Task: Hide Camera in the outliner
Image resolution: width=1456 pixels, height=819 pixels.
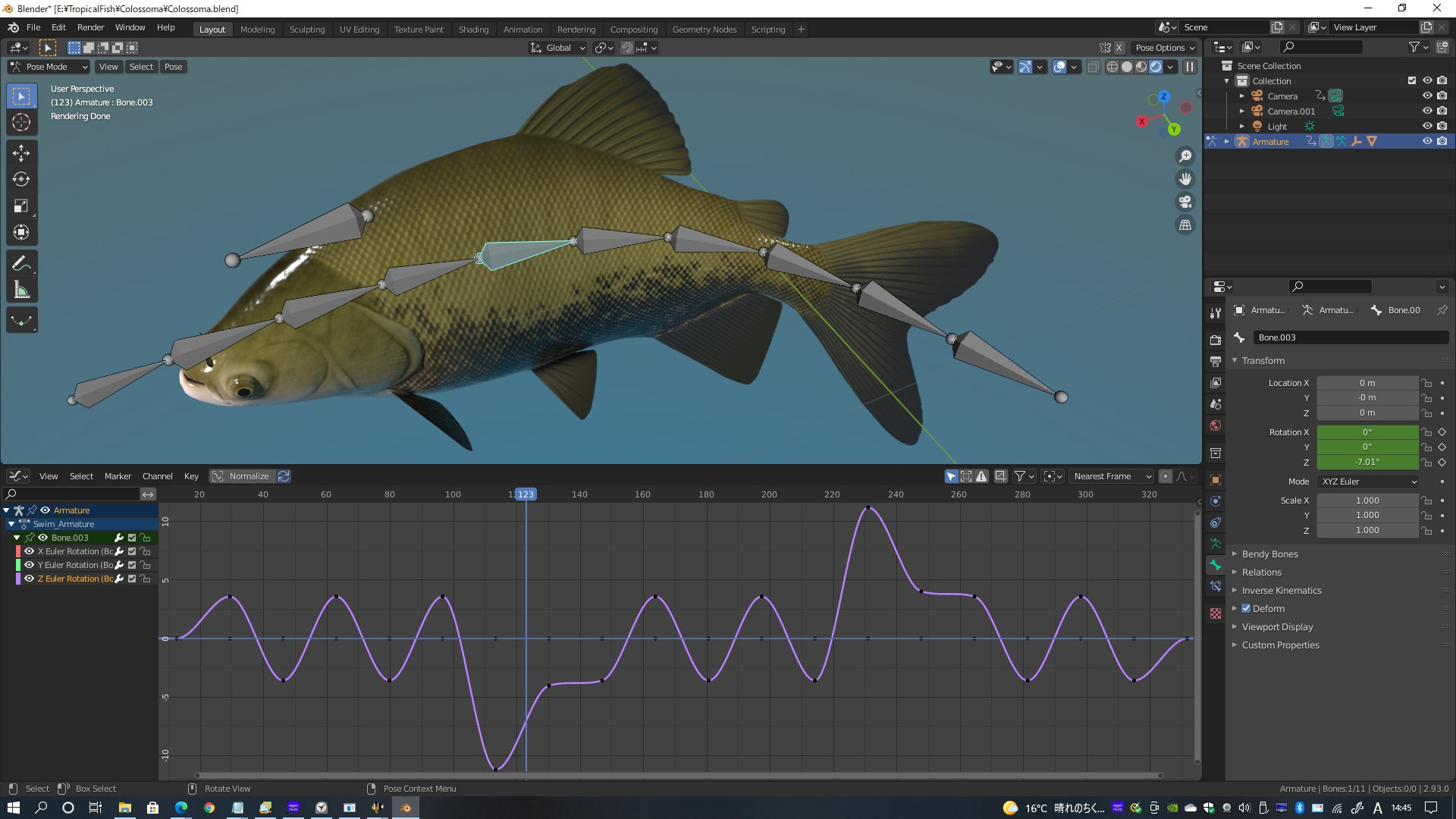Action: pos(1426,96)
